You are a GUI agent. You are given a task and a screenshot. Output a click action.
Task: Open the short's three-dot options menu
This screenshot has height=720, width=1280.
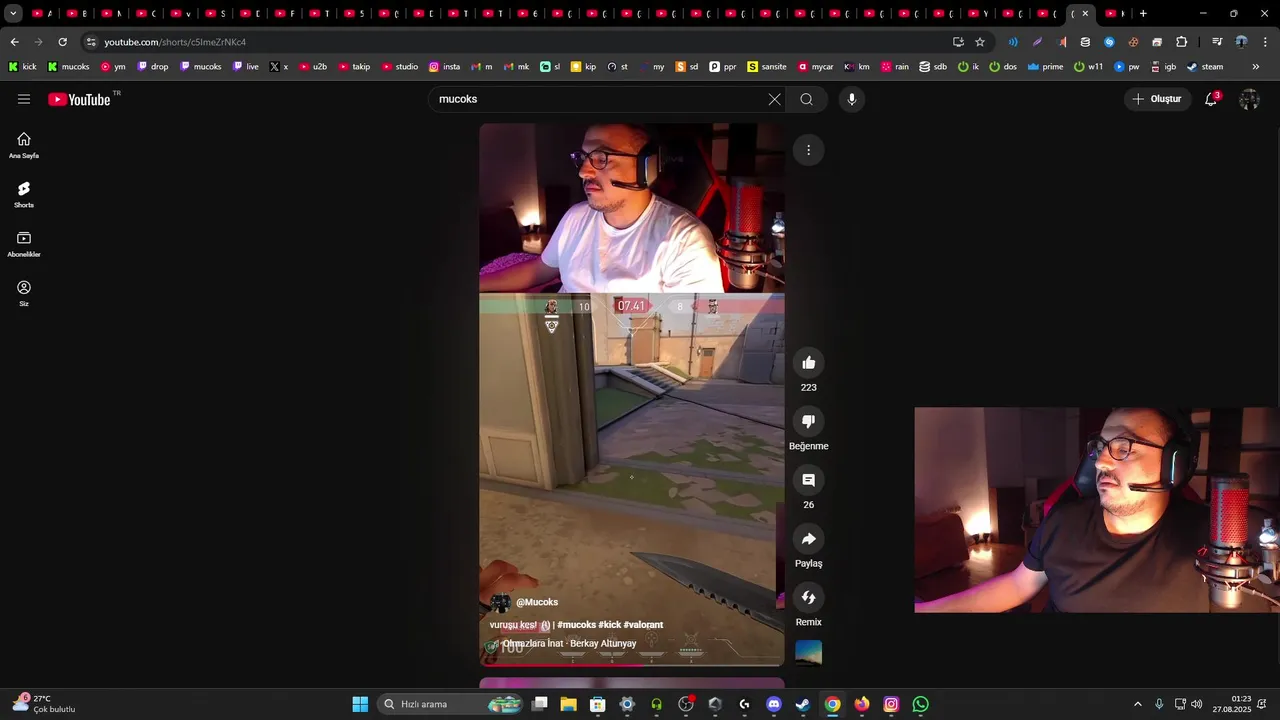[x=809, y=150]
